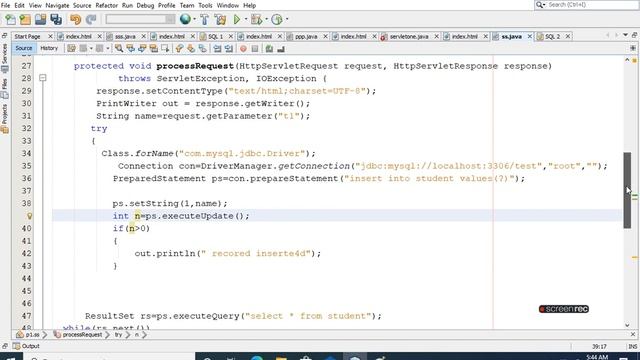The image size is (640, 360).
Task: Click the try breadcrumb item
Action: [118, 335]
